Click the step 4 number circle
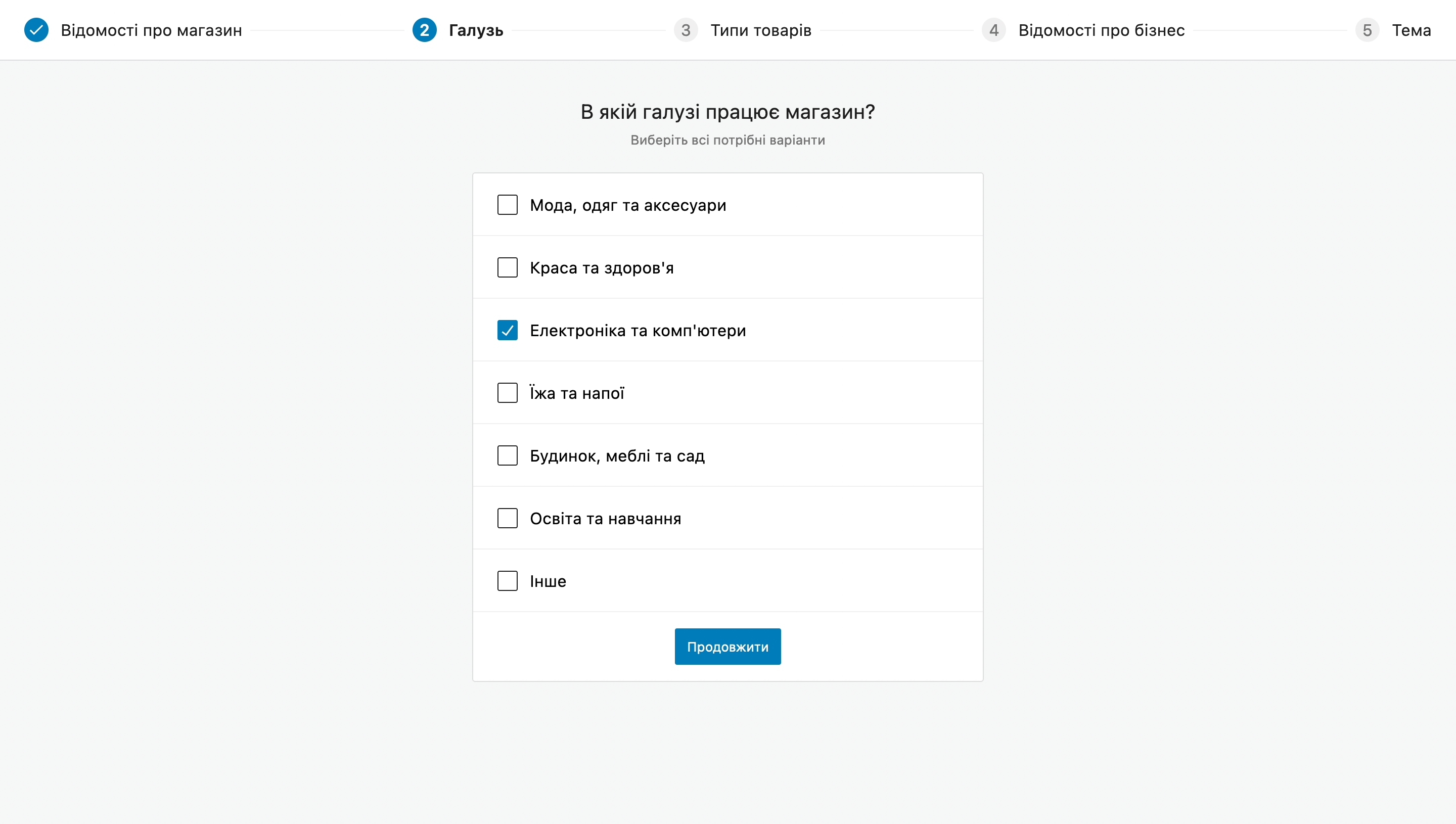Screen dimensions: 1456x824 [994, 30]
